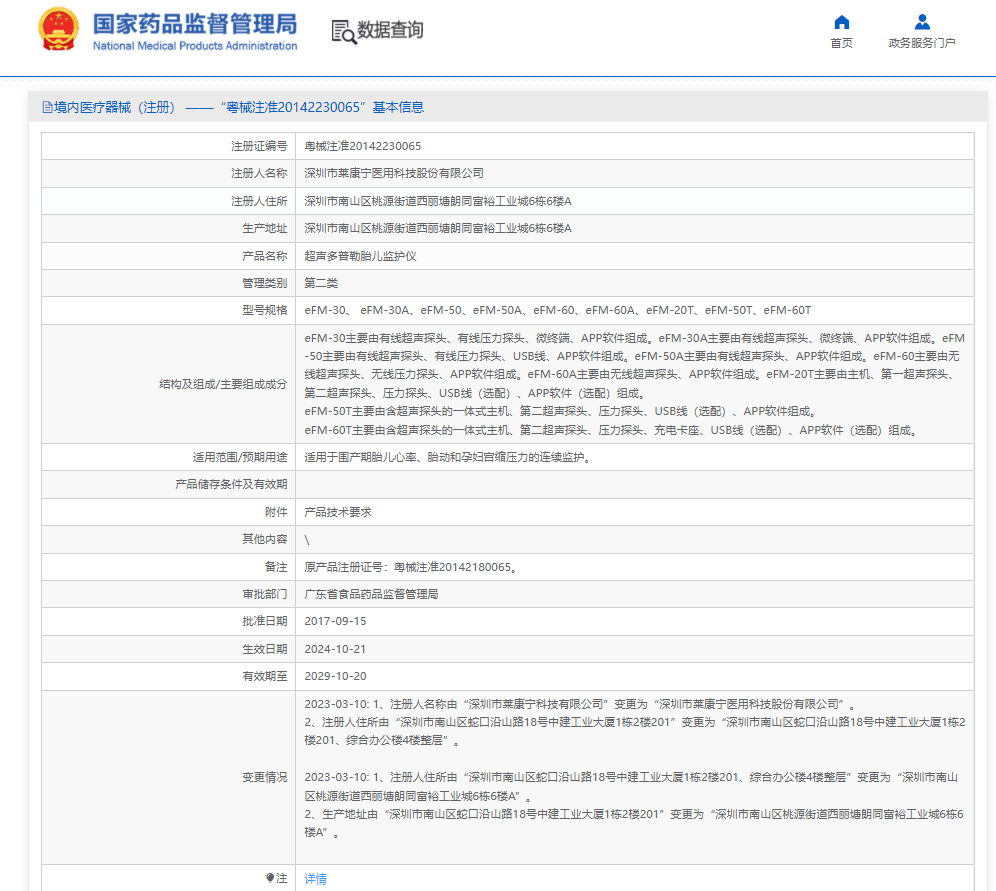Click the dot icon beside 注
This screenshot has height=891, width=996.
[x=270, y=878]
